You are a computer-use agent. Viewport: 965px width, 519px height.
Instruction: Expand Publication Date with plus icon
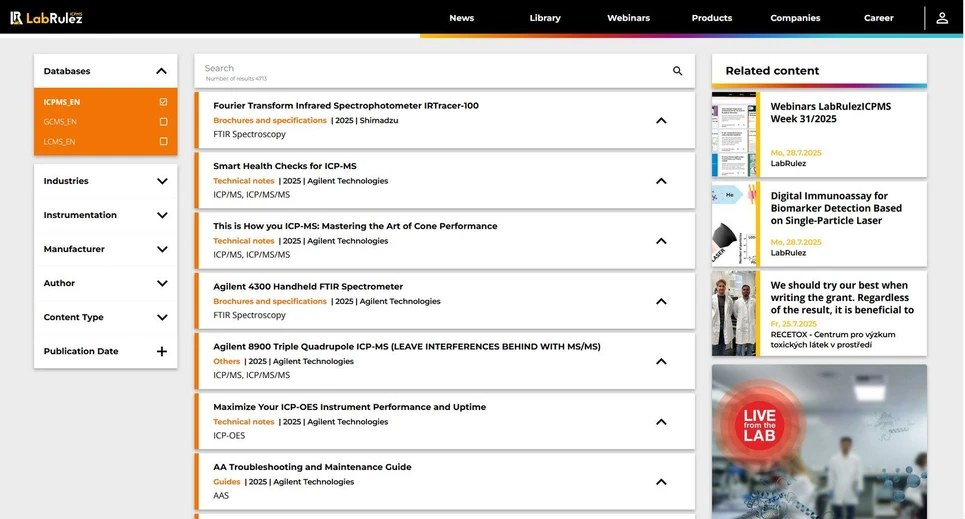pos(161,352)
